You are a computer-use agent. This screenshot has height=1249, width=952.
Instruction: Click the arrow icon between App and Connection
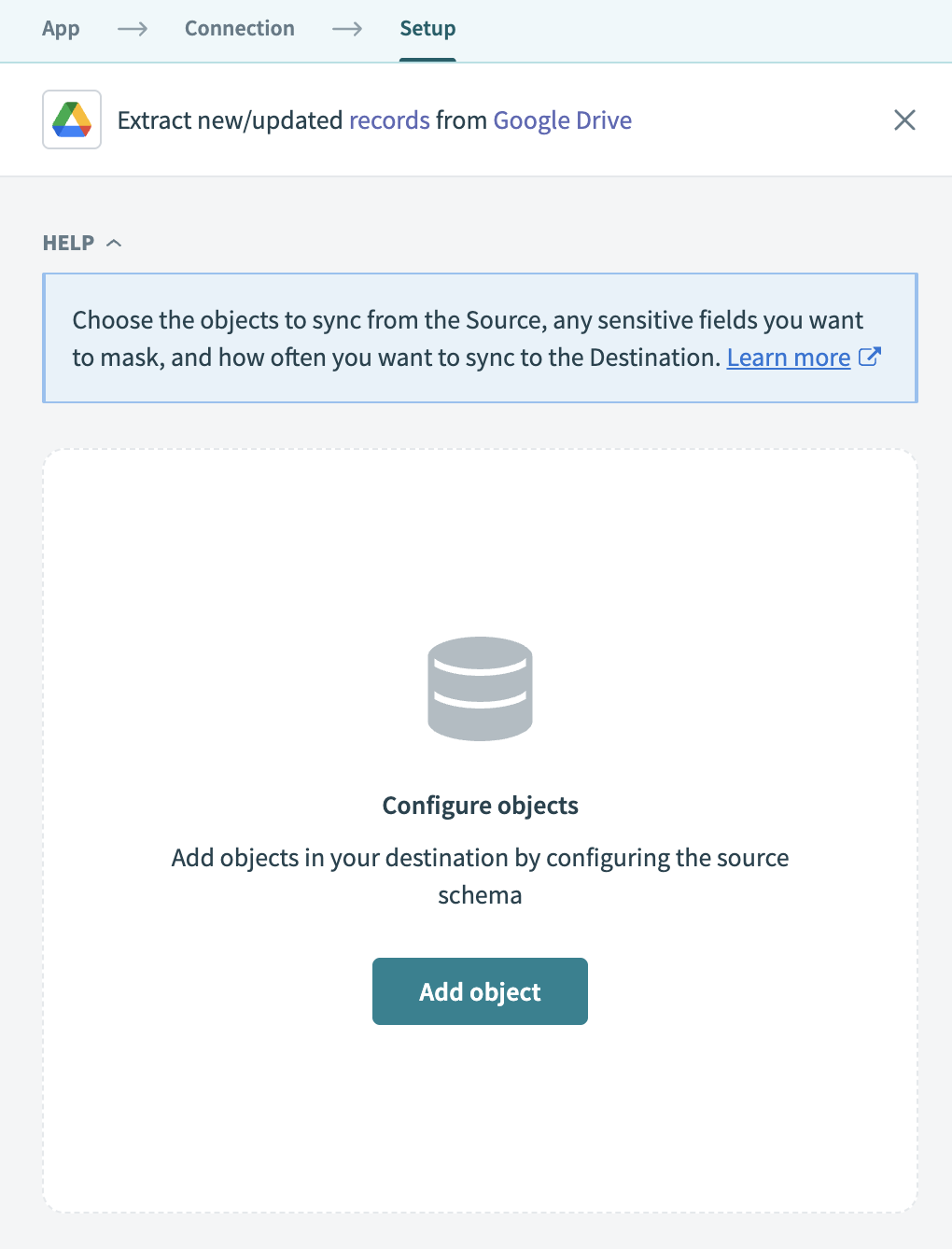pos(132,29)
